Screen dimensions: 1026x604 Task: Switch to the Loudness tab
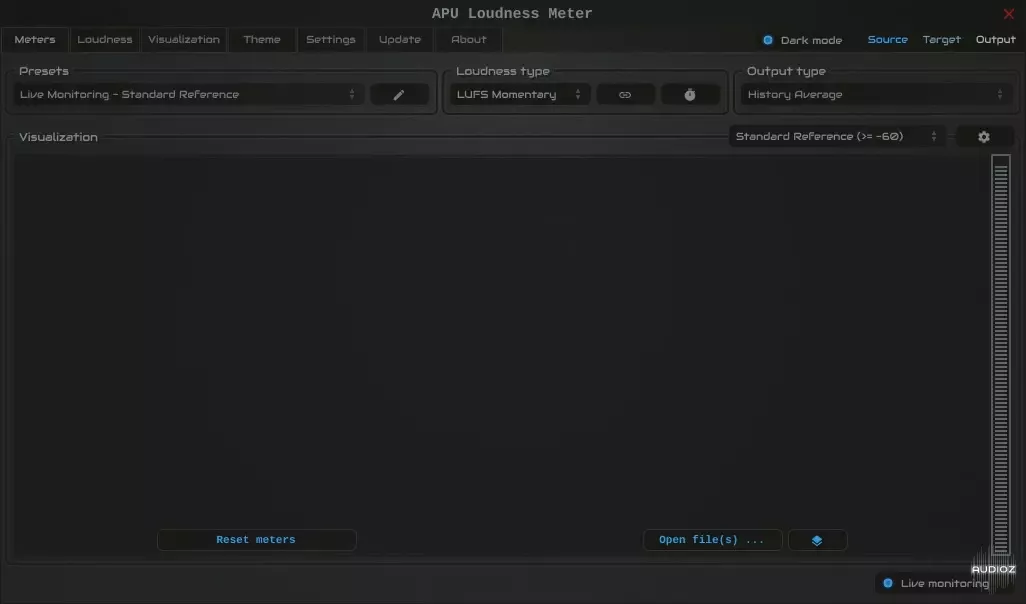tap(105, 39)
